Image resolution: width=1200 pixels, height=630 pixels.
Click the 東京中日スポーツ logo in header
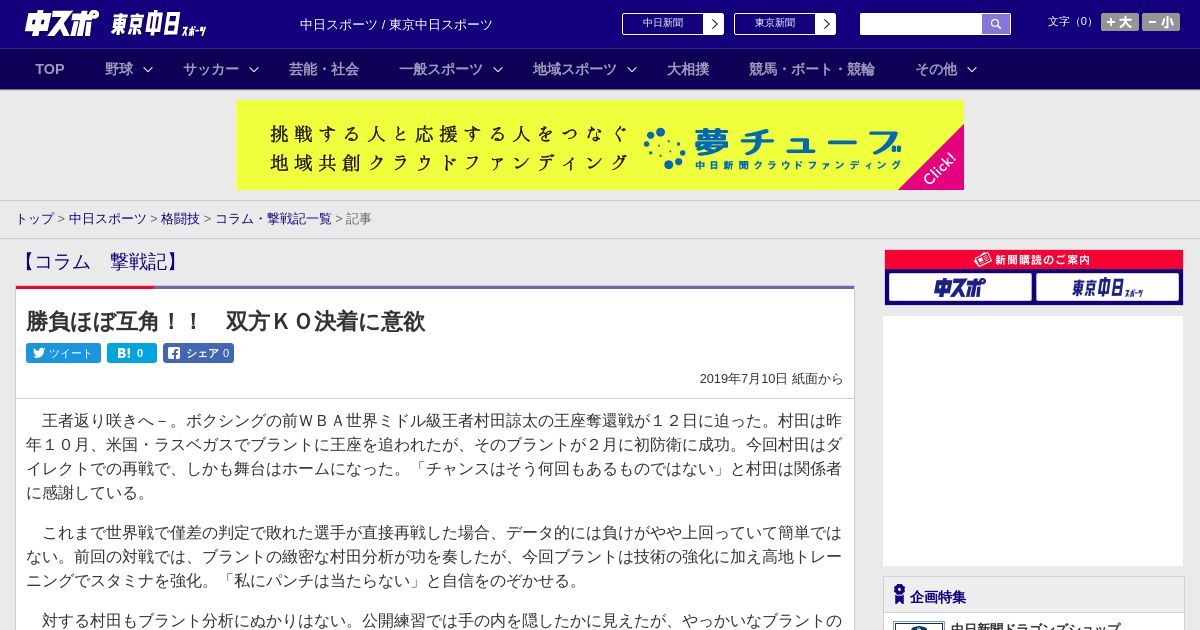point(159,25)
